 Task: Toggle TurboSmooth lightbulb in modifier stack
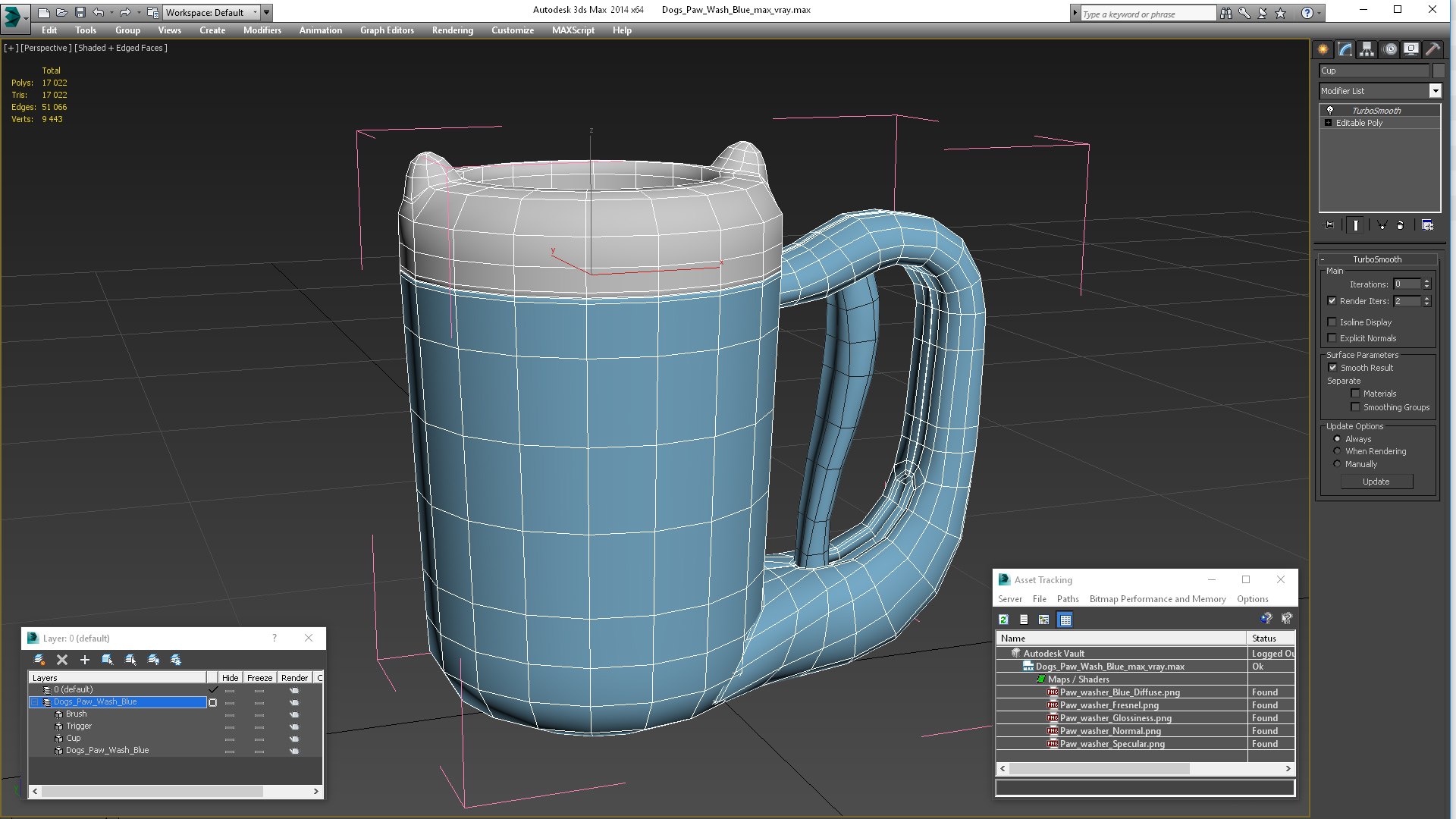[x=1329, y=111]
